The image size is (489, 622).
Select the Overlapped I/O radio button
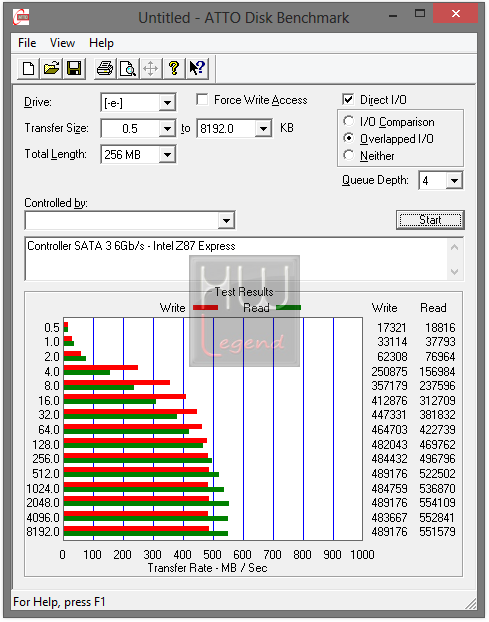(348, 138)
